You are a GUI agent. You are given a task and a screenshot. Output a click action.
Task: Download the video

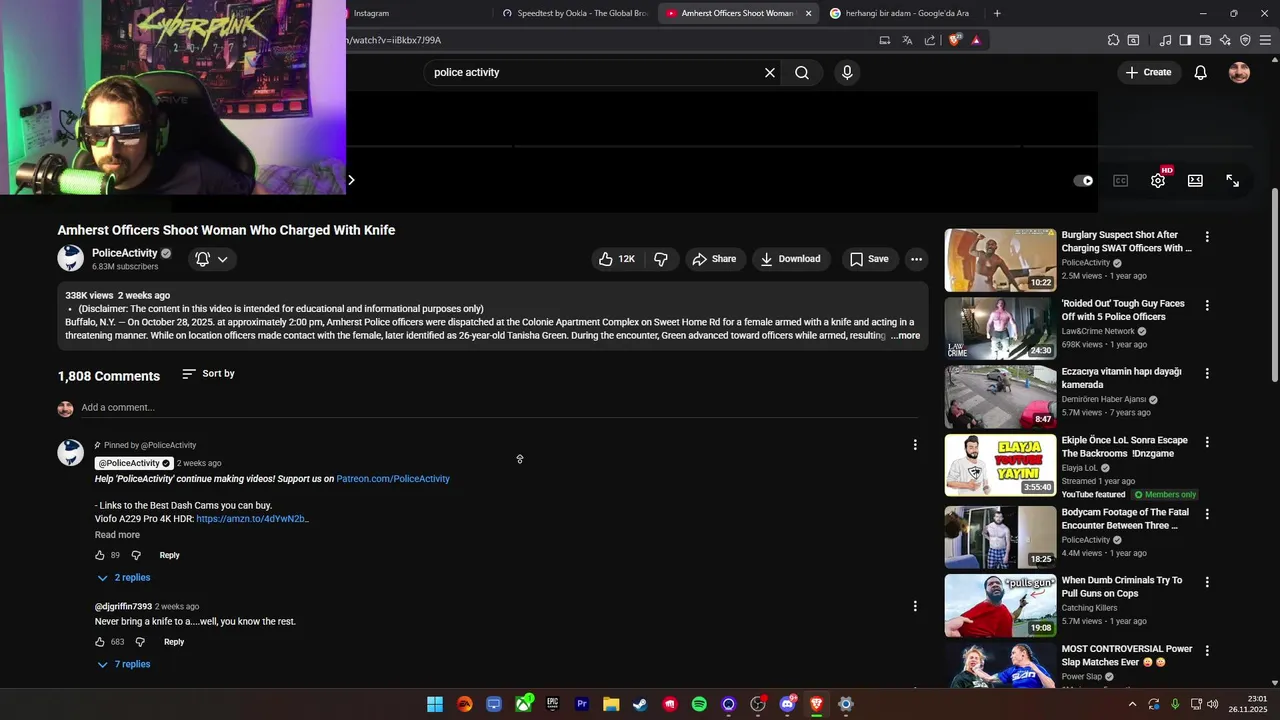click(x=790, y=259)
